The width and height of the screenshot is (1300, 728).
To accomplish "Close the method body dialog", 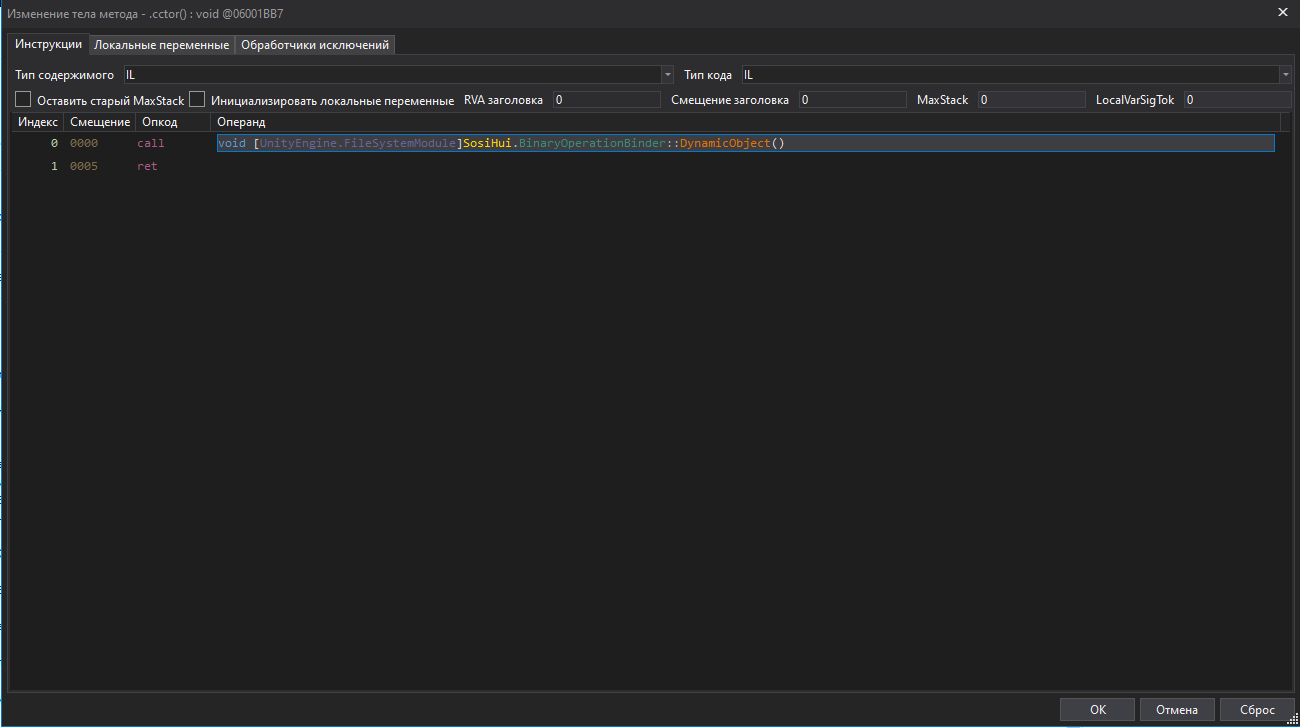I will 1283,12.
